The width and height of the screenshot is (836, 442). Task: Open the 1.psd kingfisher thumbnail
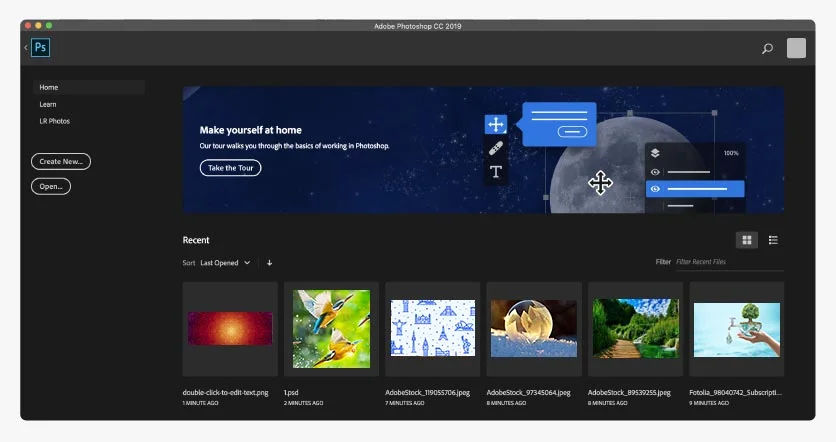pos(331,329)
